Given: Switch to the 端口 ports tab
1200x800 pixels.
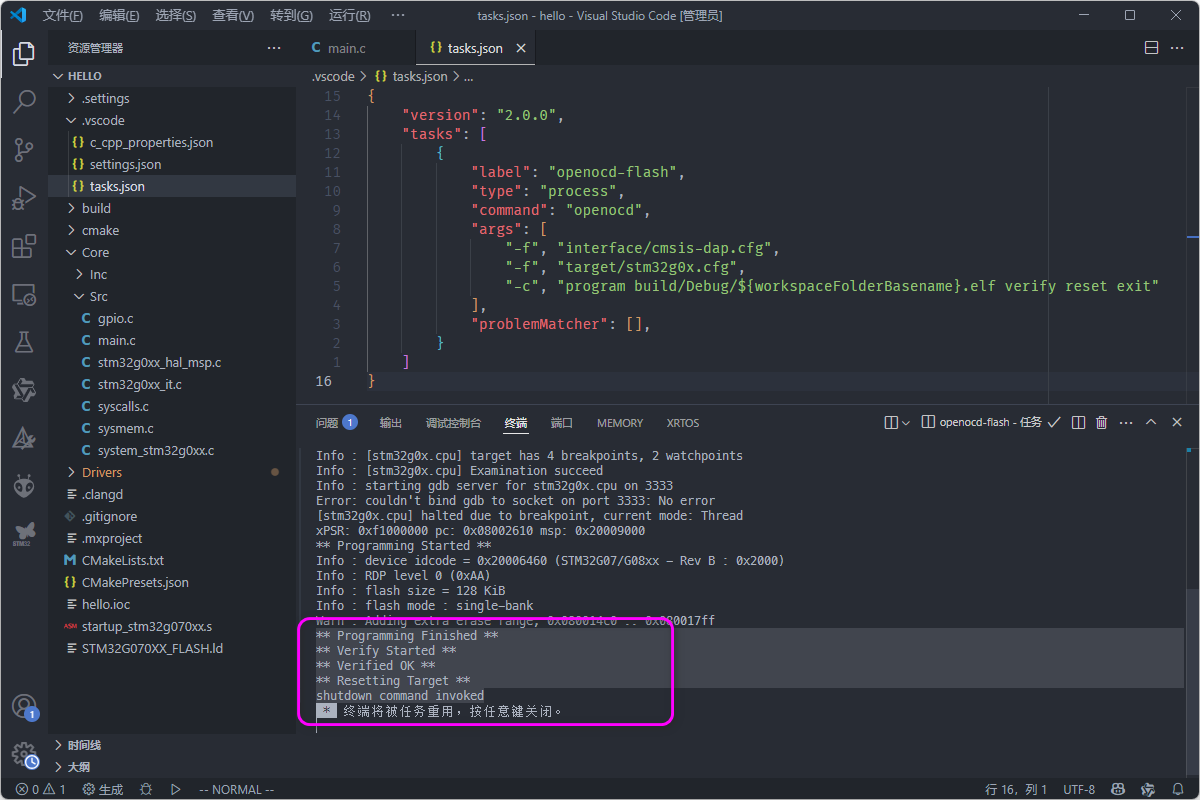Looking at the screenshot, I should [x=562, y=423].
